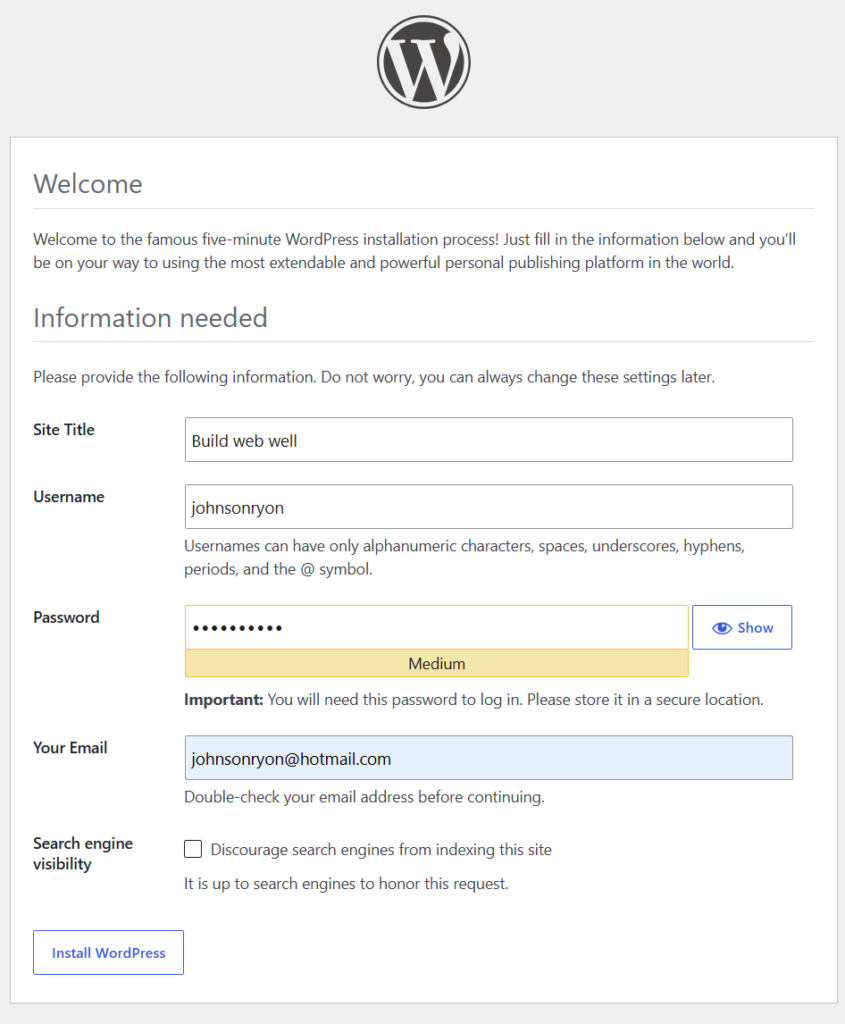Click the Password label

tap(66, 617)
